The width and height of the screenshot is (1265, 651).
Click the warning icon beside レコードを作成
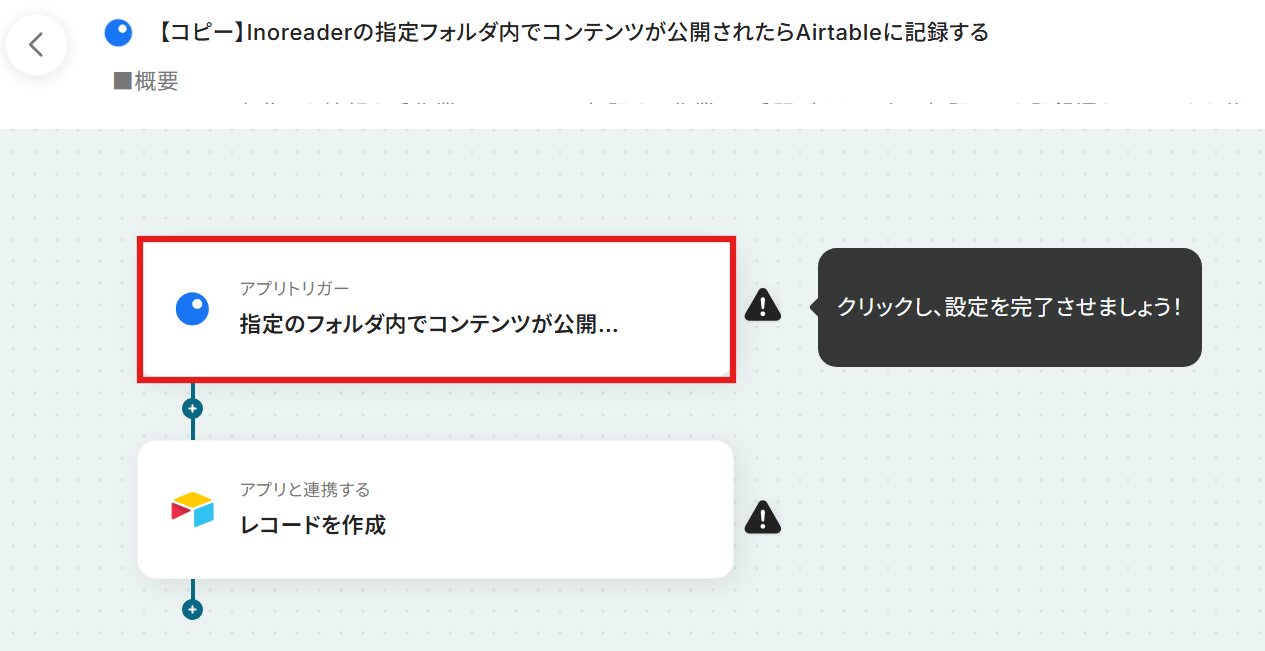[x=763, y=516]
